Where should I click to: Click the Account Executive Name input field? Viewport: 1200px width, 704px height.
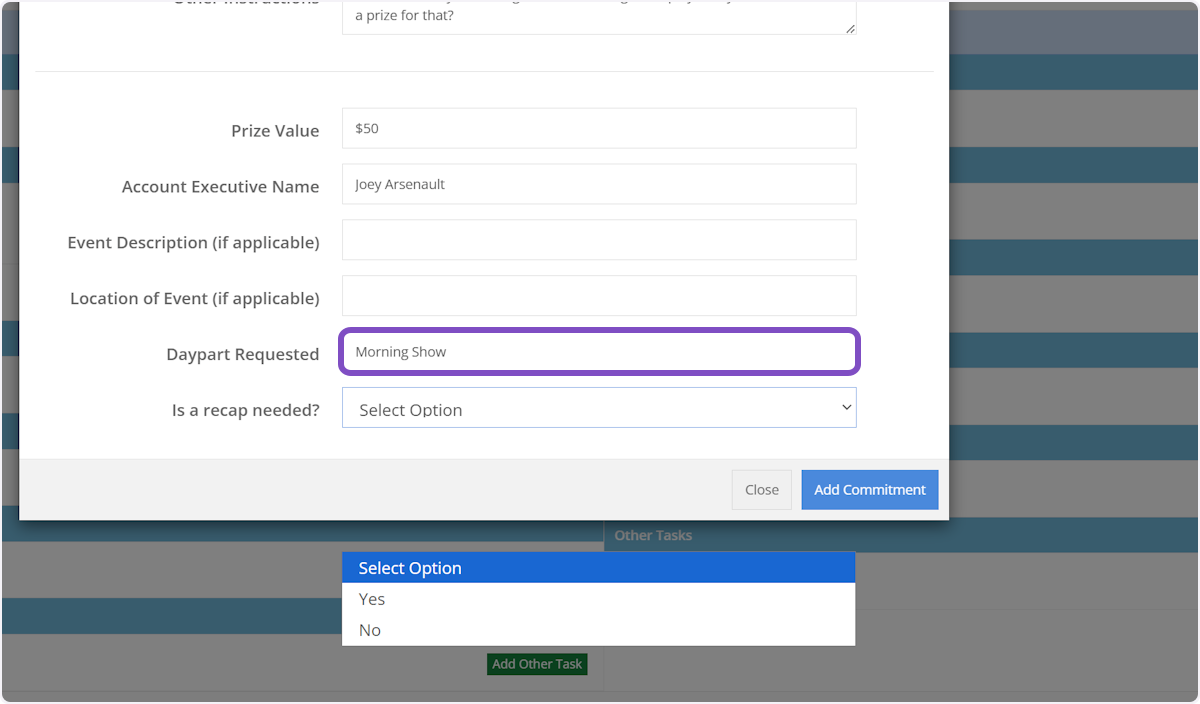tap(598, 185)
